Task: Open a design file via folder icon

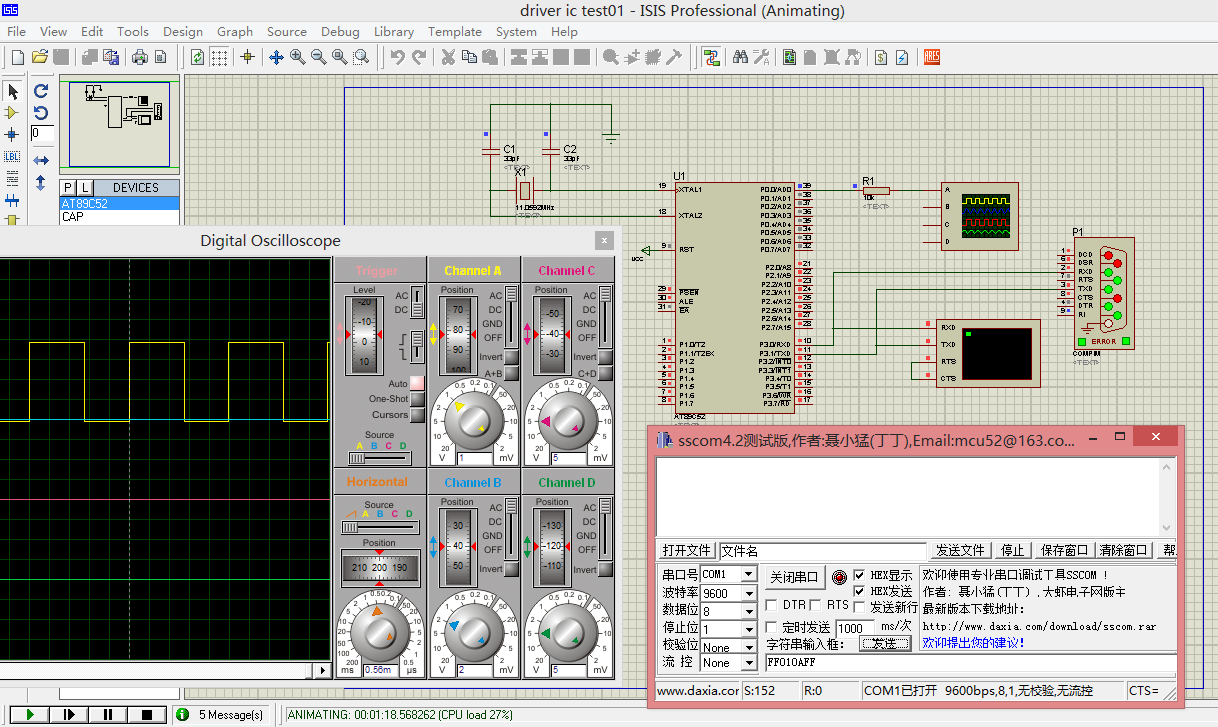Action: point(40,57)
